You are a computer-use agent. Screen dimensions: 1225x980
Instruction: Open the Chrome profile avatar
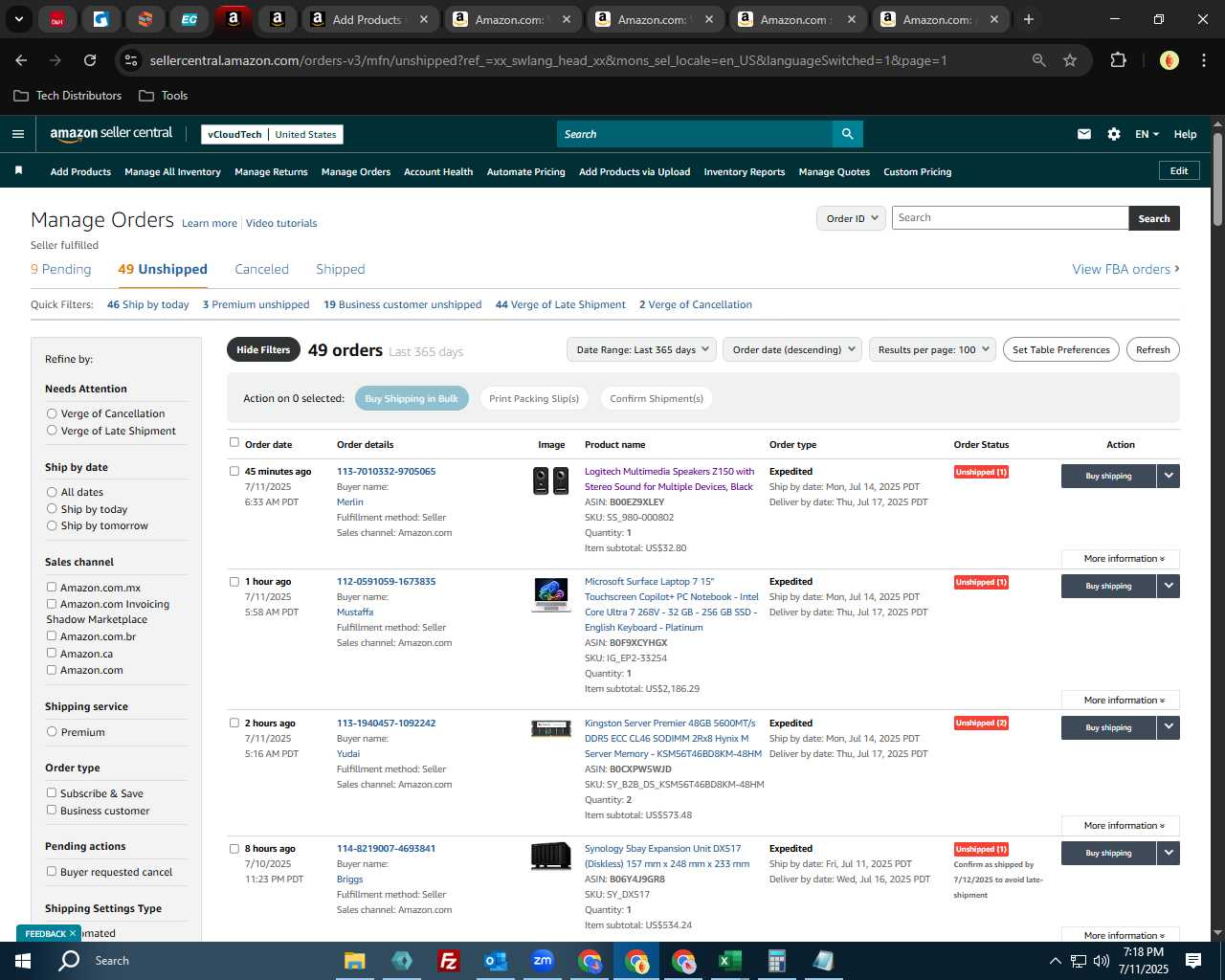coord(1169,60)
